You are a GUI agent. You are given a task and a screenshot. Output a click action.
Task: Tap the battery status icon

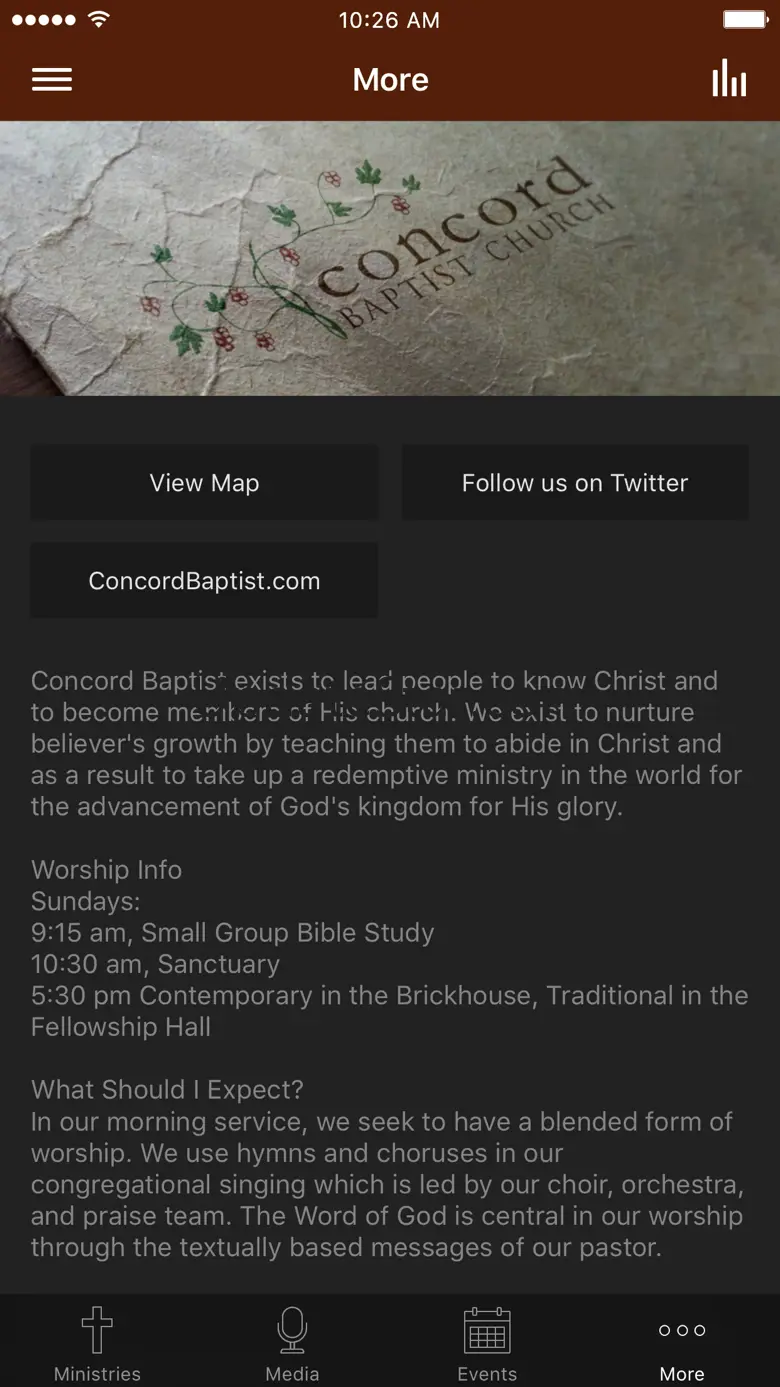(x=744, y=20)
